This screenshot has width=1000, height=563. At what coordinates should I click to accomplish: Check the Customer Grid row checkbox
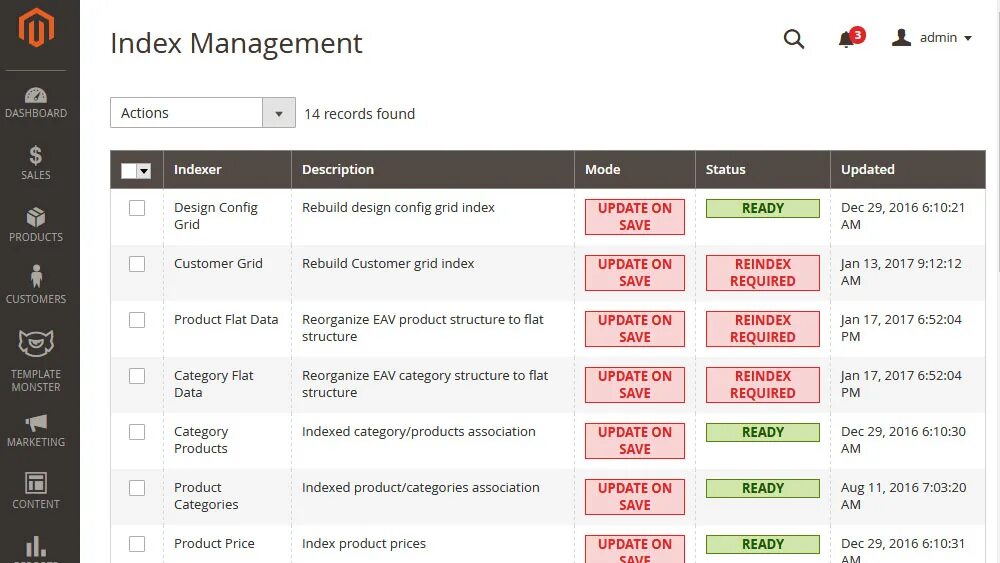pyautogui.click(x=137, y=264)
